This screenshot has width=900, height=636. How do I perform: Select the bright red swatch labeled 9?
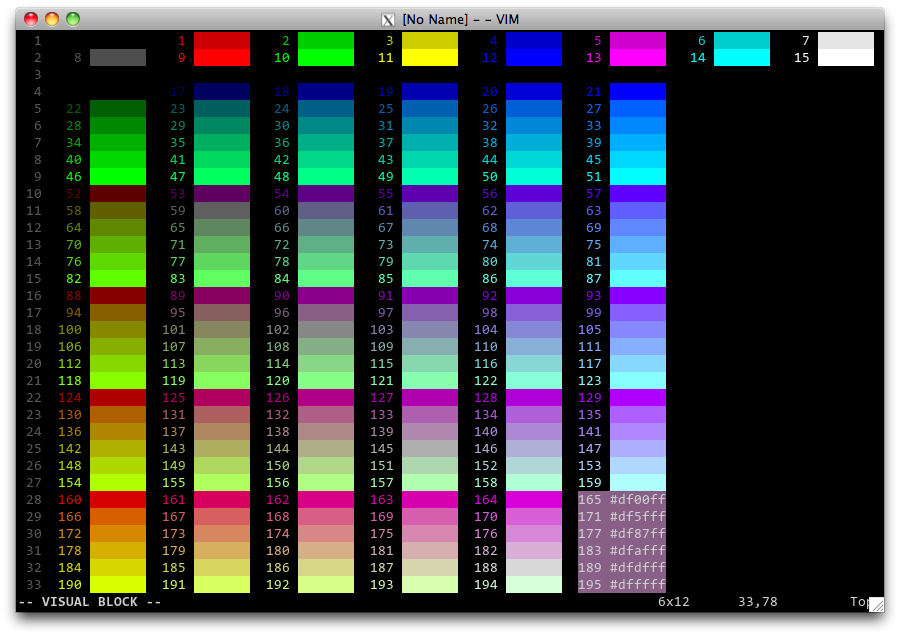222,58
